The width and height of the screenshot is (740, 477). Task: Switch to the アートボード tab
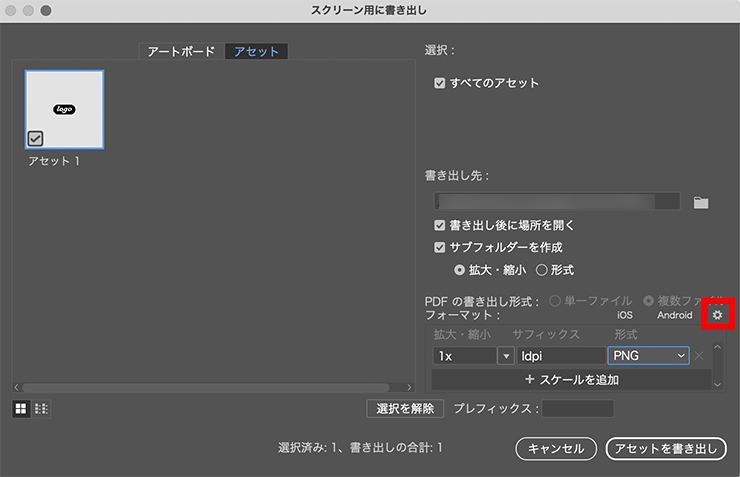point(180,52)
